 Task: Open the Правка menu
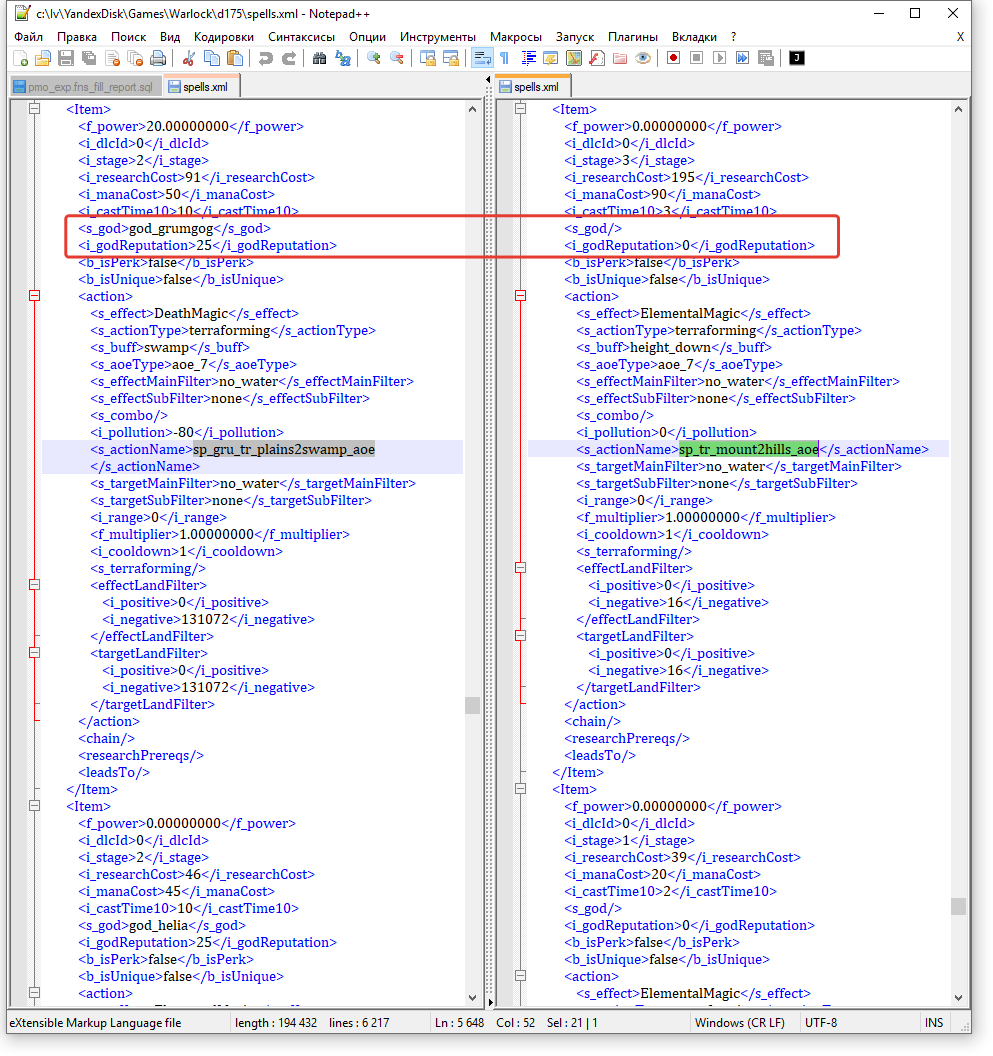click(x=77, y=37)
